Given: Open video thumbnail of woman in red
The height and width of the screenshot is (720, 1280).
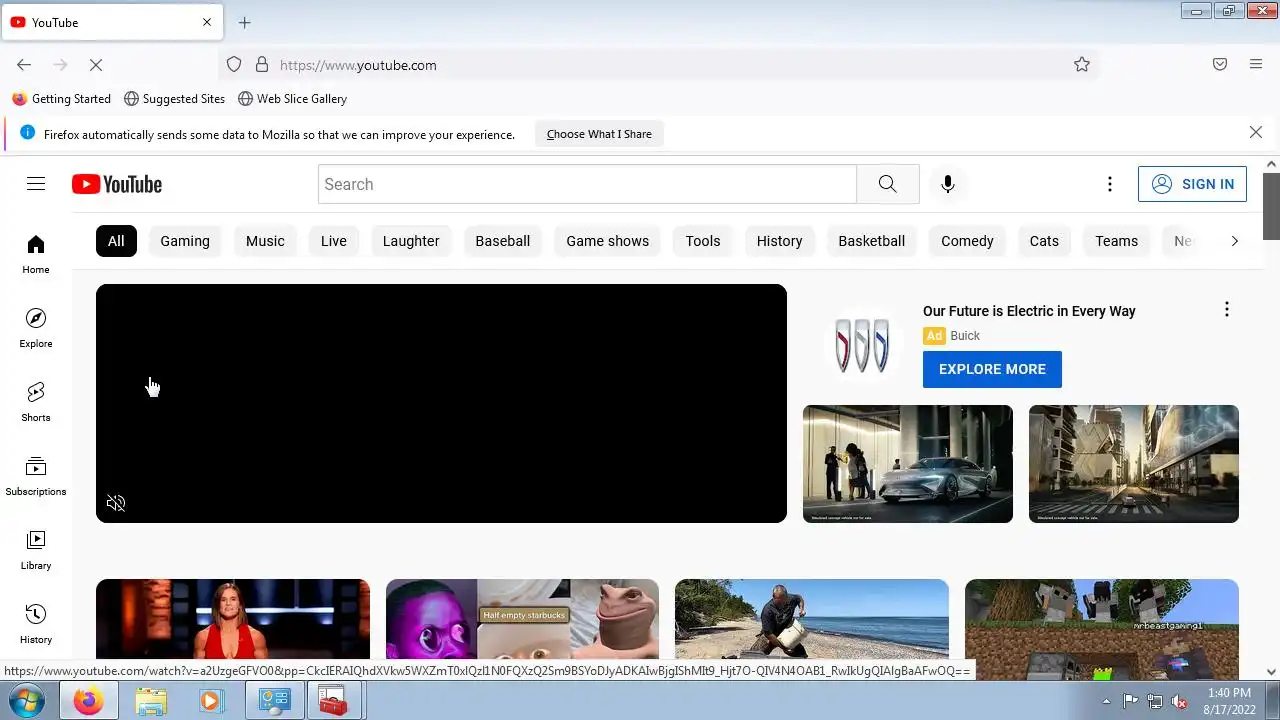Looking at the screenshot, I should pyautogui.click(x=233, y=619).
